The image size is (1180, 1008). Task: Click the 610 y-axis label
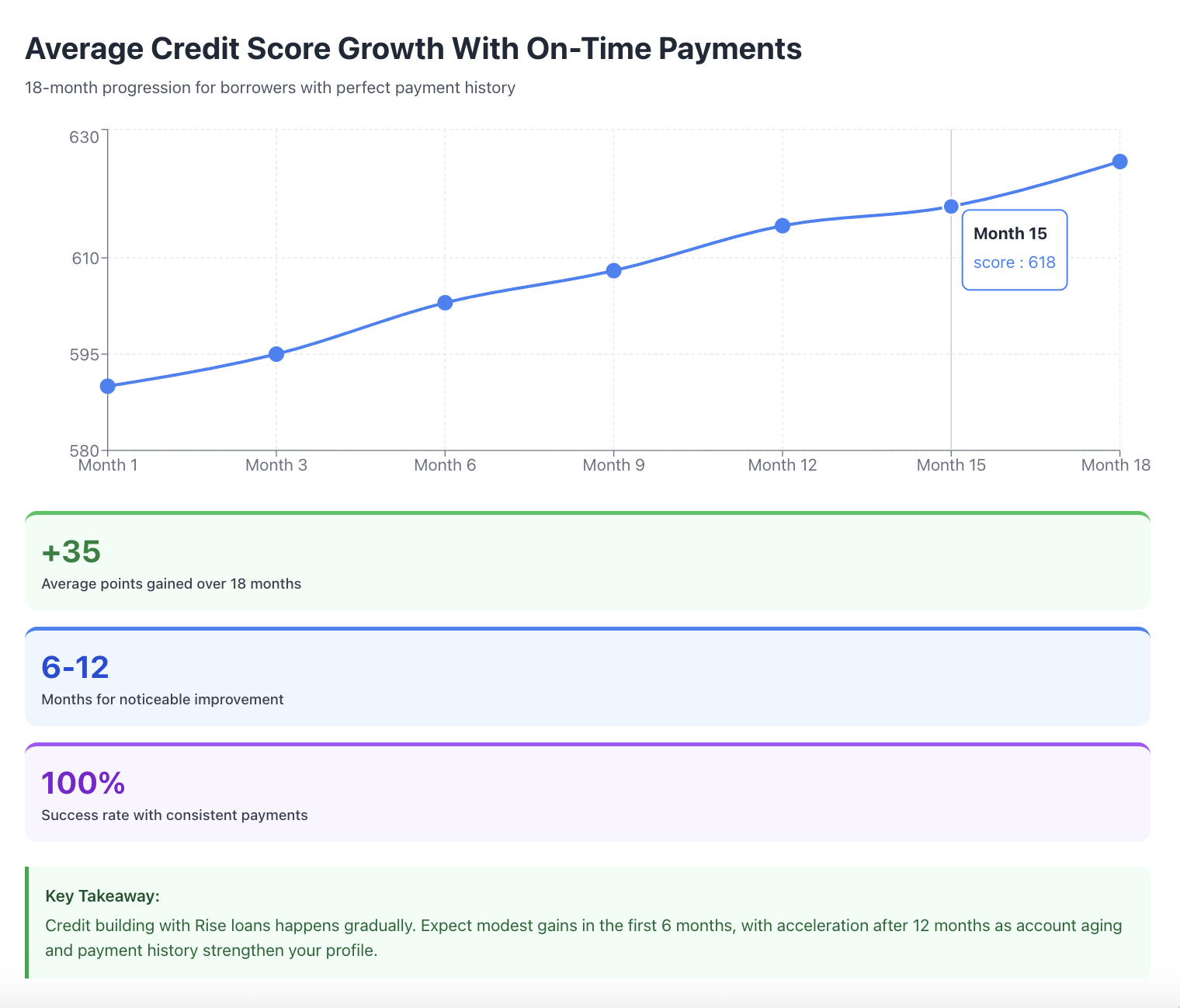pos(85,258)
